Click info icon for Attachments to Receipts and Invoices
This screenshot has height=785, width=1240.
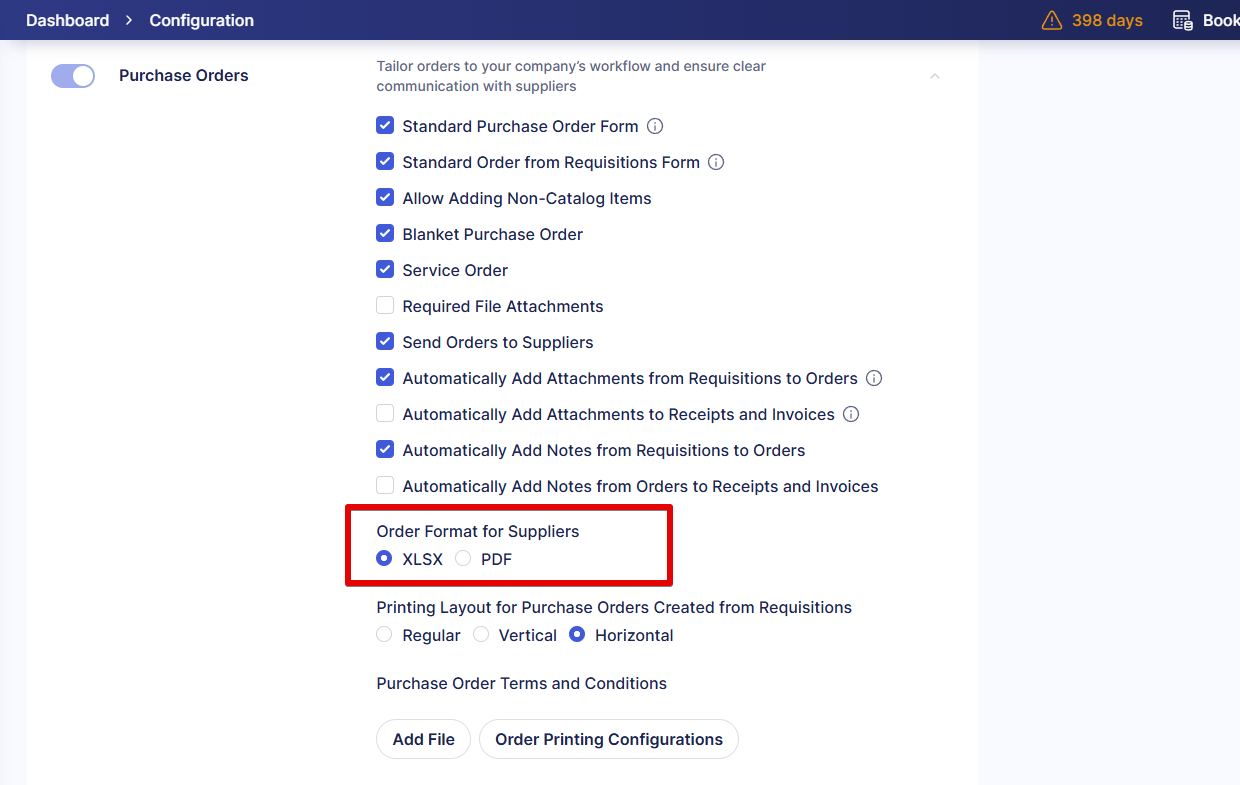click(x=851, y=414)
